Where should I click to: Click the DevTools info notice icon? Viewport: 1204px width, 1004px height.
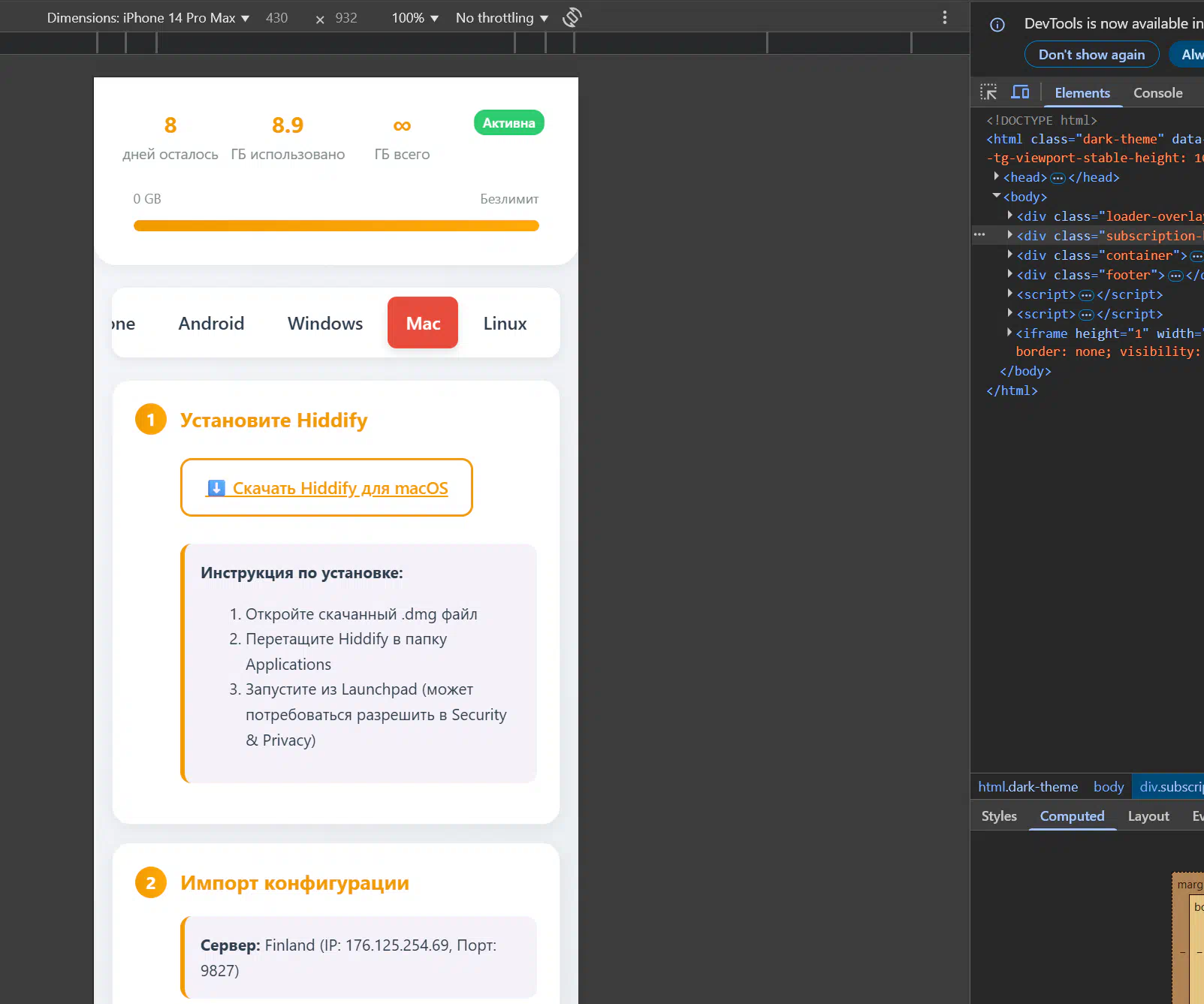(x=997, y=25)
